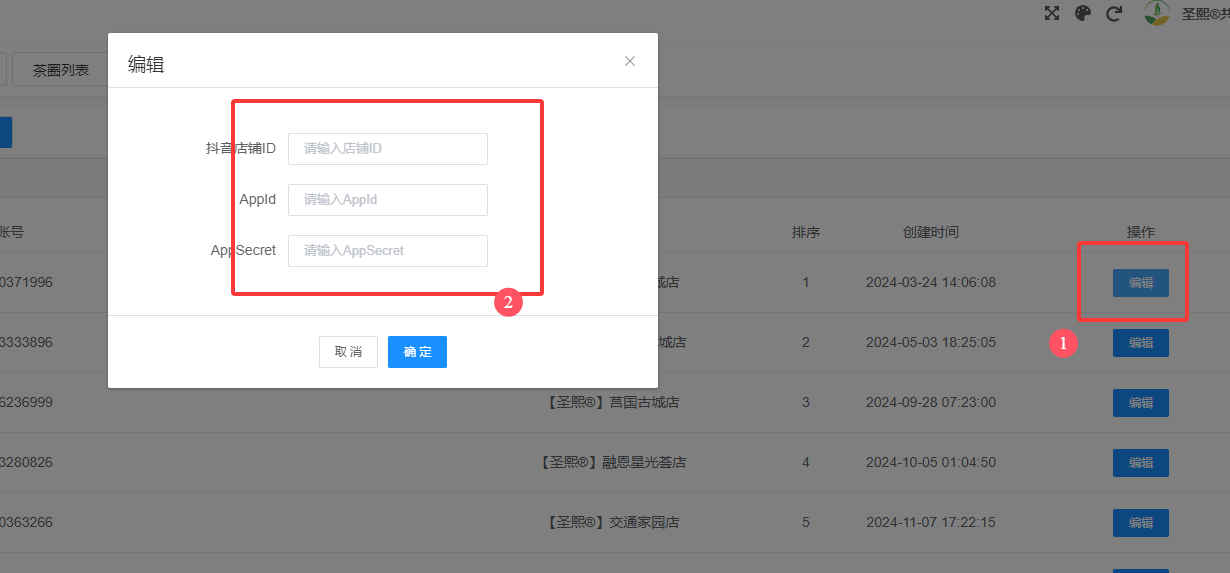Open the theme palette icon
Image resolution: width=1230 pixels, height=573 pixels.
point(1082,13)
